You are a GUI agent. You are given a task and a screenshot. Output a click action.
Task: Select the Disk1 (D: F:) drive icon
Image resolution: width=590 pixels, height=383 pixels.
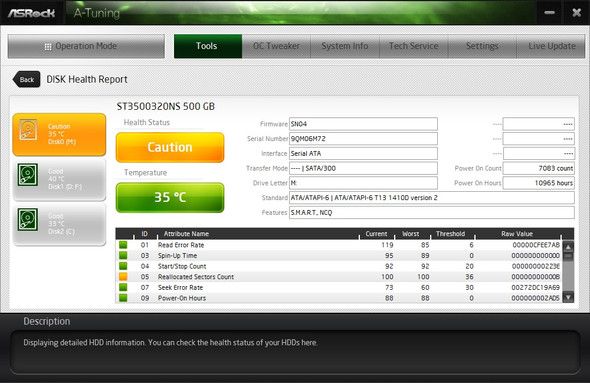[28, 175]
